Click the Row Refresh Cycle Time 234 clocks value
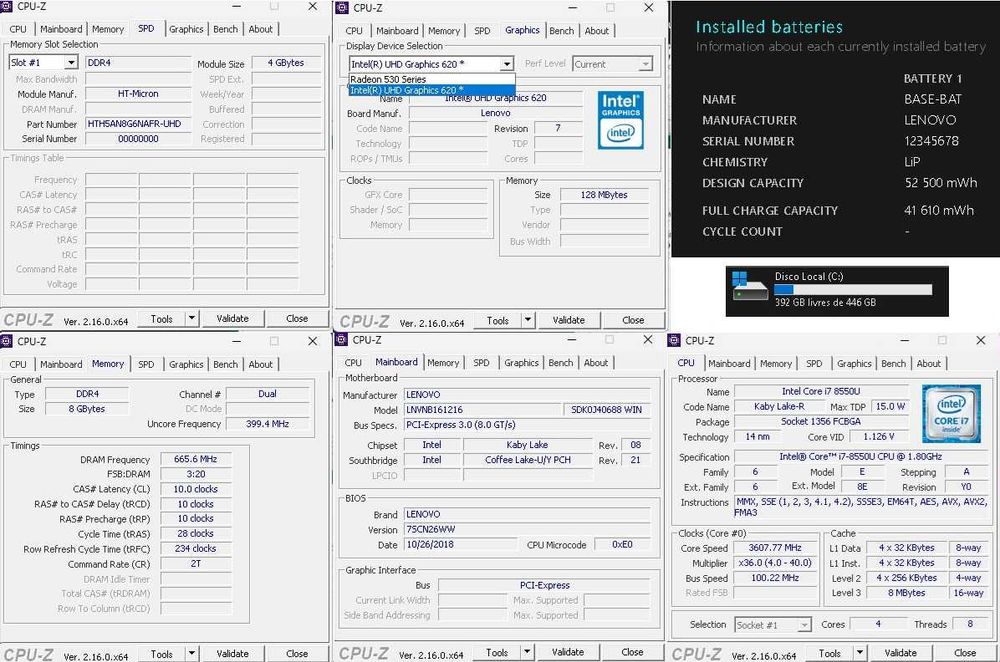 196,548
